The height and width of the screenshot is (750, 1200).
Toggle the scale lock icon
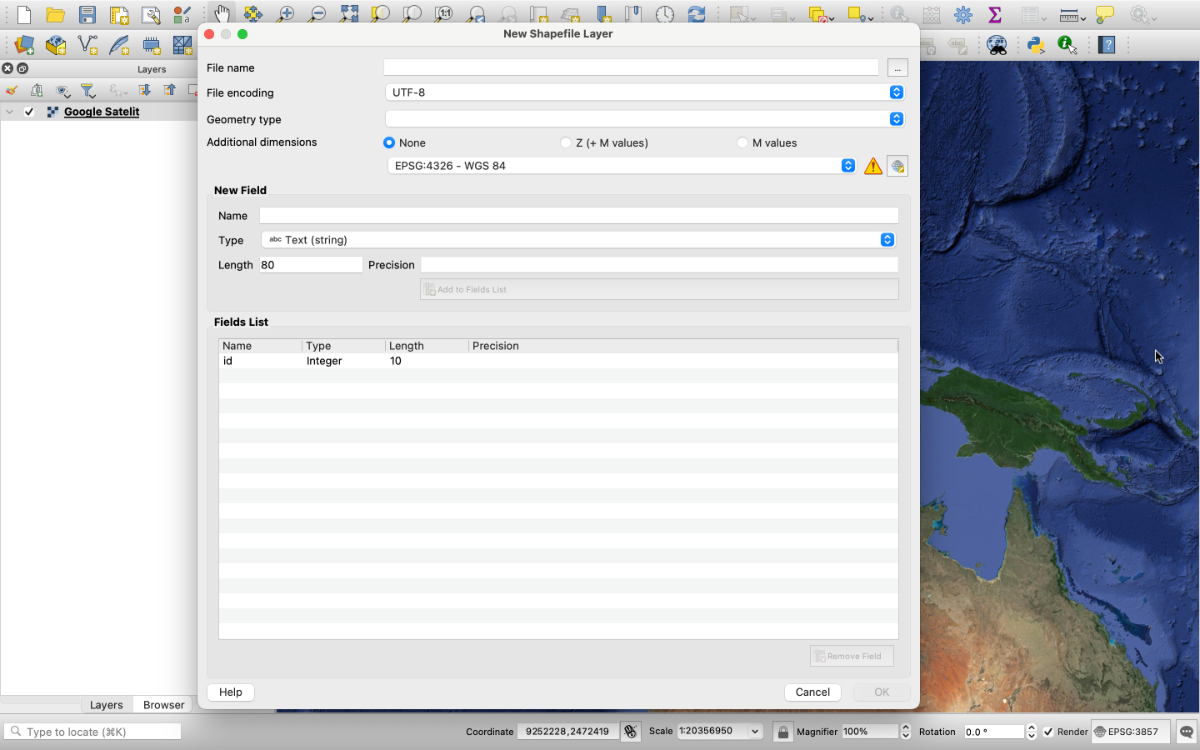pyautogui.click(x=783, y=732)
